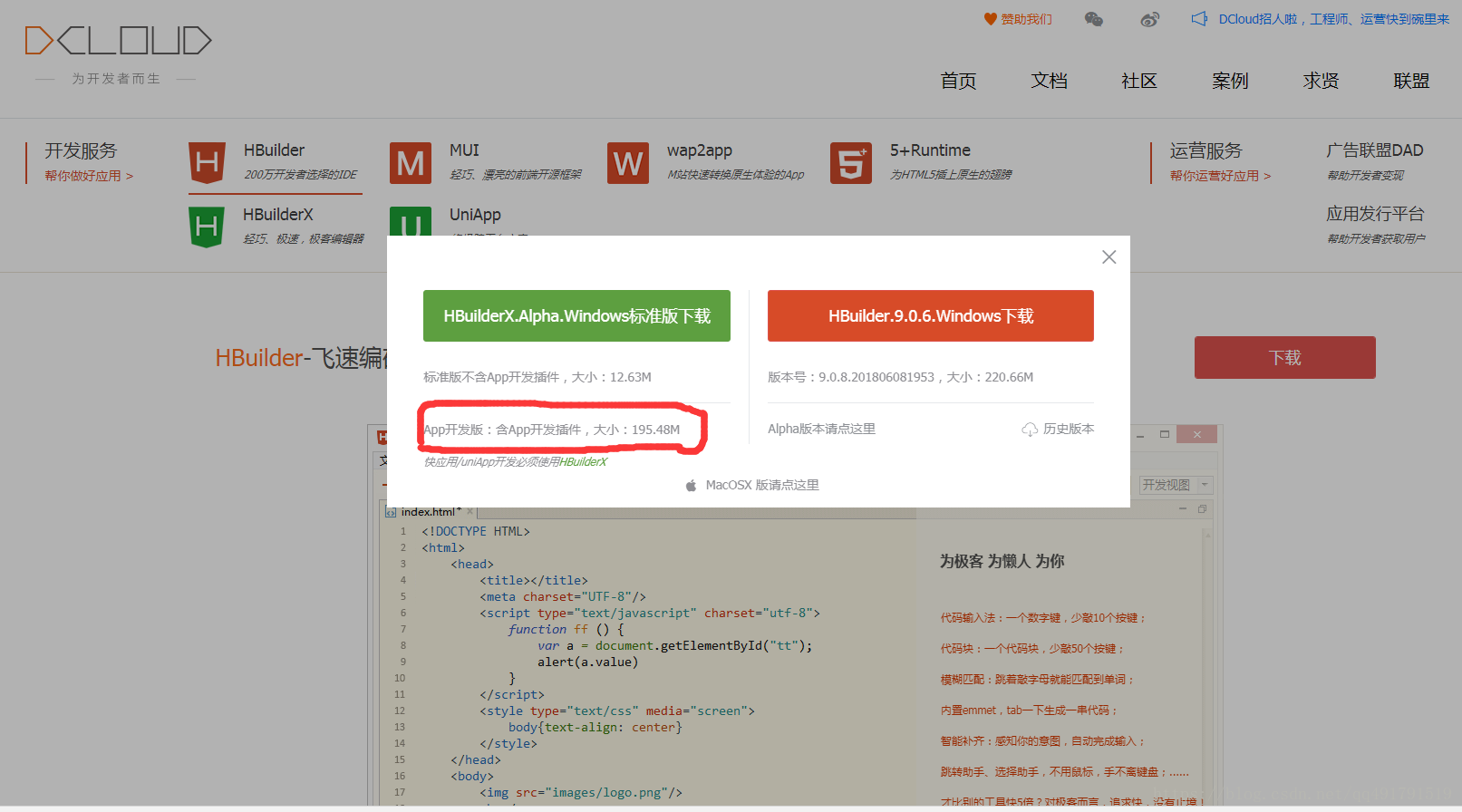
Task: Open the WeChat icon in top bar
Action: 1094,19
